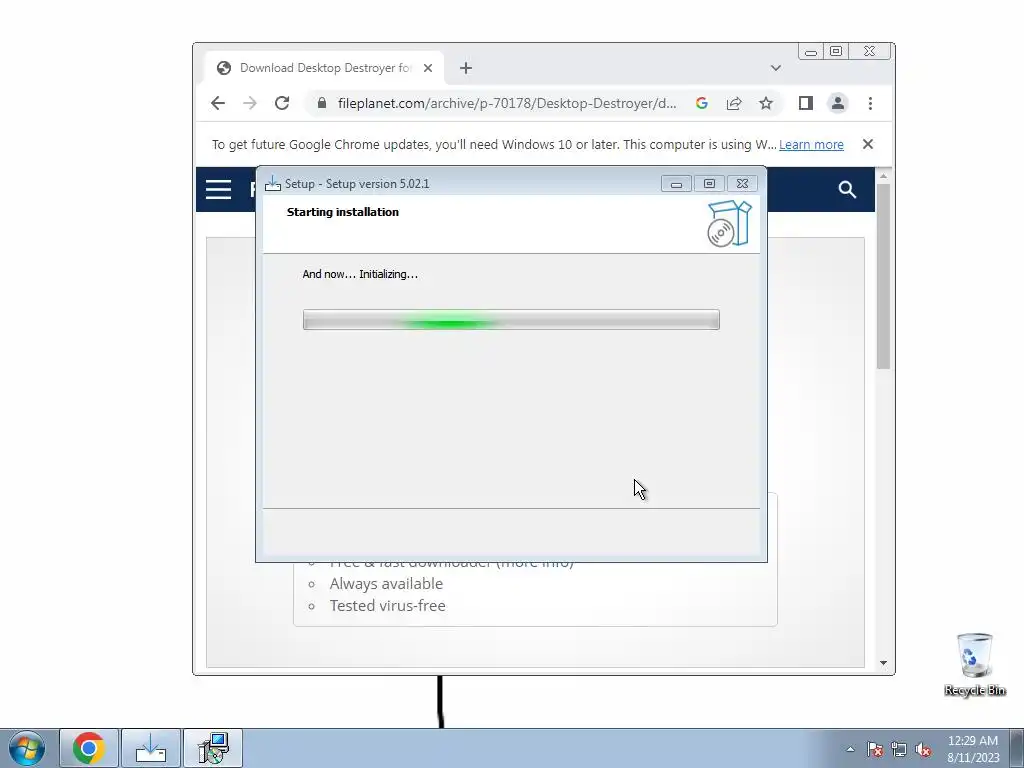Maximize the Setup installer window
This screenshot has width=1024, height=768.
click(709, 184)
